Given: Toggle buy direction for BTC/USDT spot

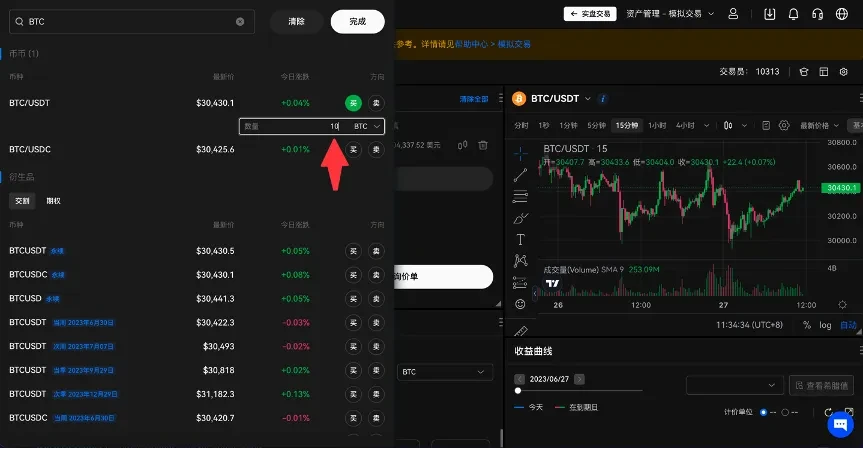Looking at the screenshot, I should pos(353,103).
